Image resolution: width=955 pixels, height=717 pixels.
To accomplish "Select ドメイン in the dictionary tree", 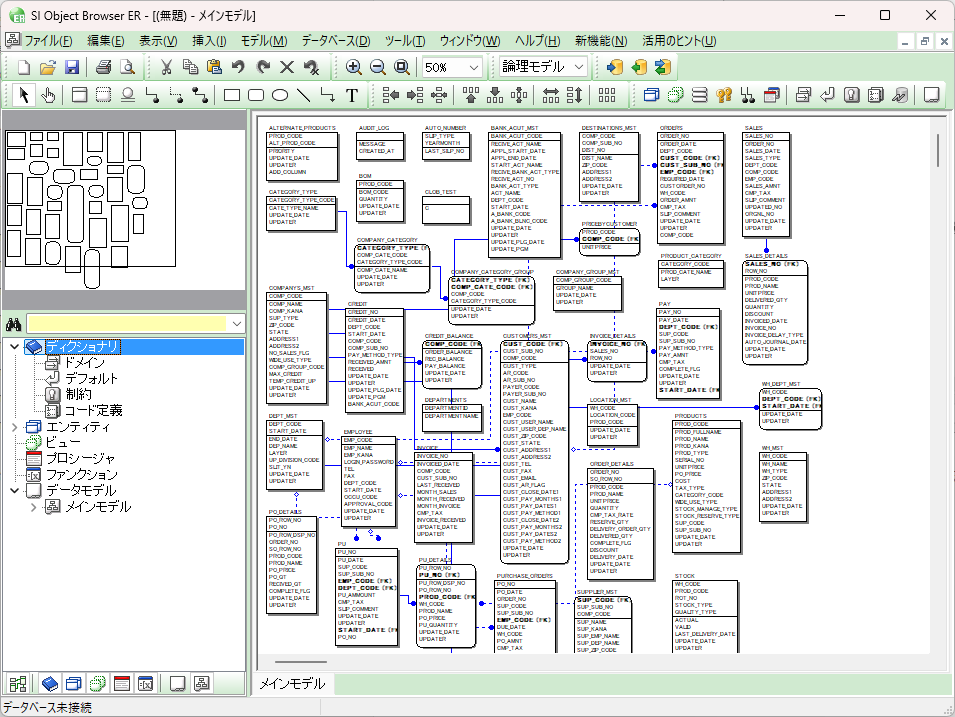I will [85, 362].
